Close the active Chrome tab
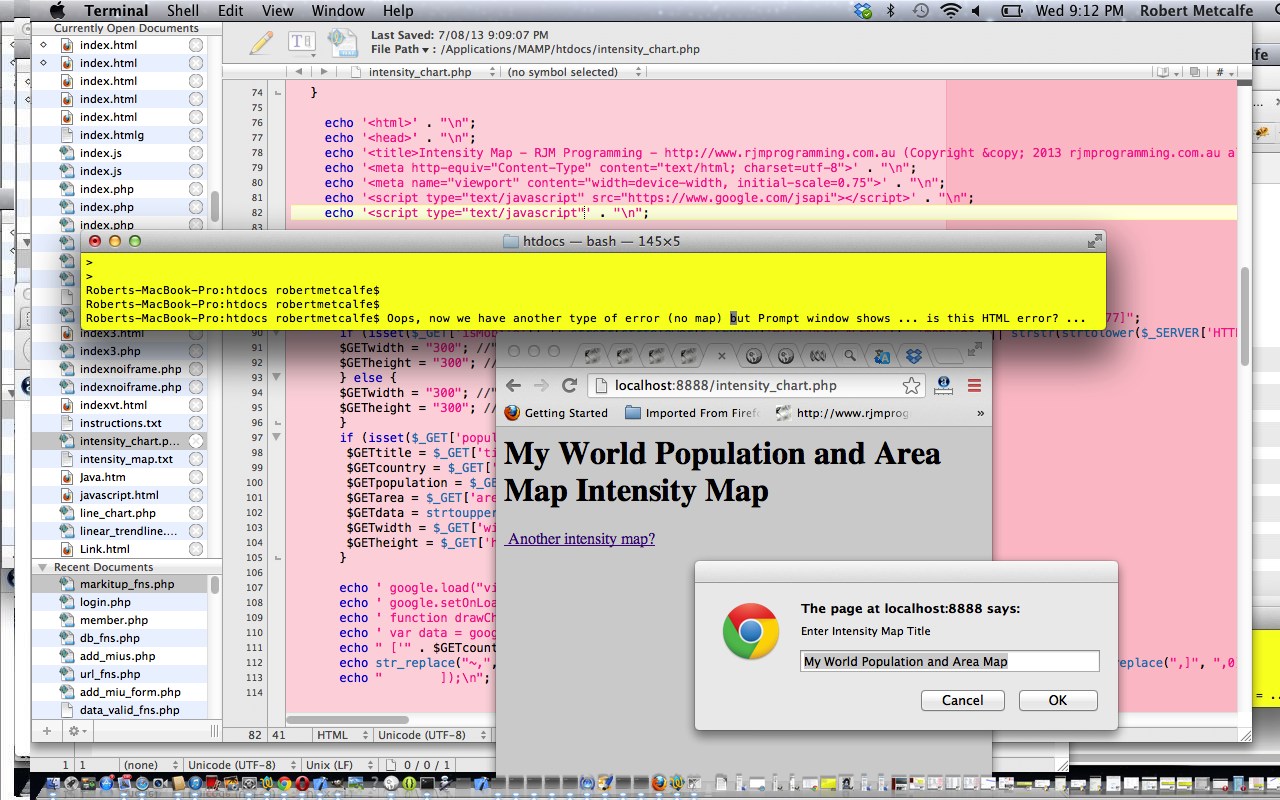This screenshot has width=1280, height=800. point(721,355)
